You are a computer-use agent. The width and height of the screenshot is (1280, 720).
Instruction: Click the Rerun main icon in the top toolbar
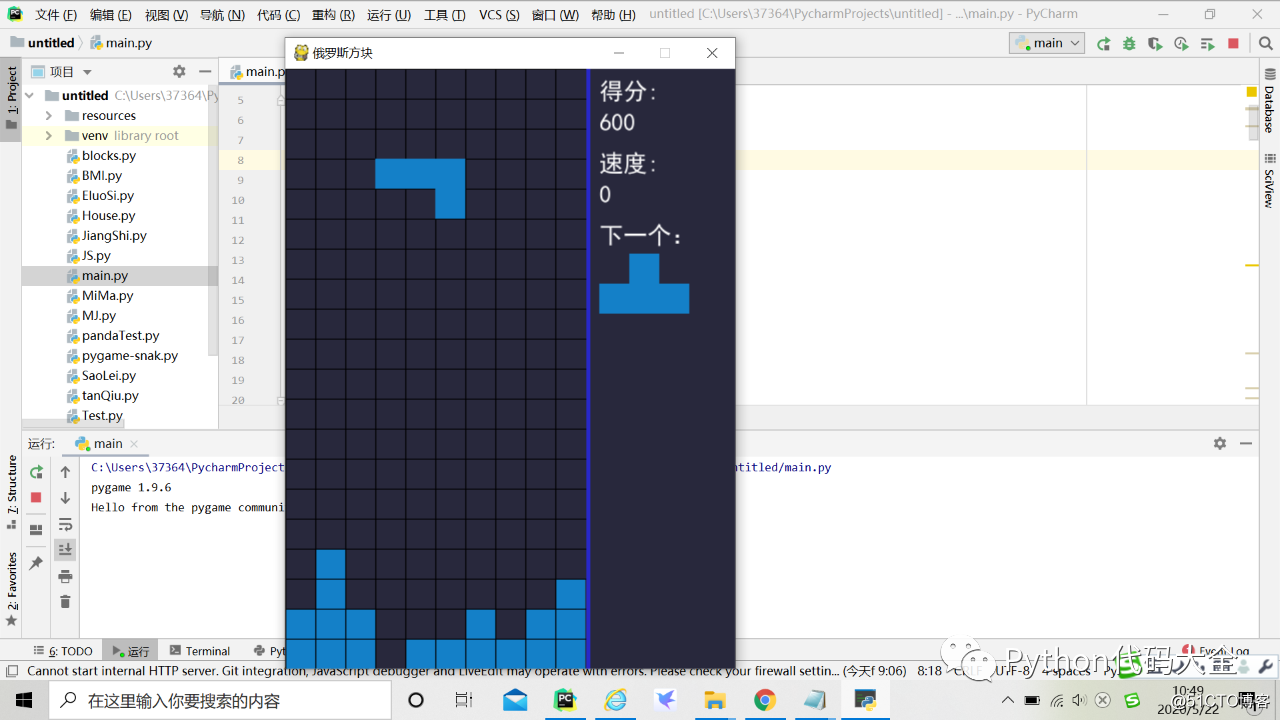pos(1103,43)
